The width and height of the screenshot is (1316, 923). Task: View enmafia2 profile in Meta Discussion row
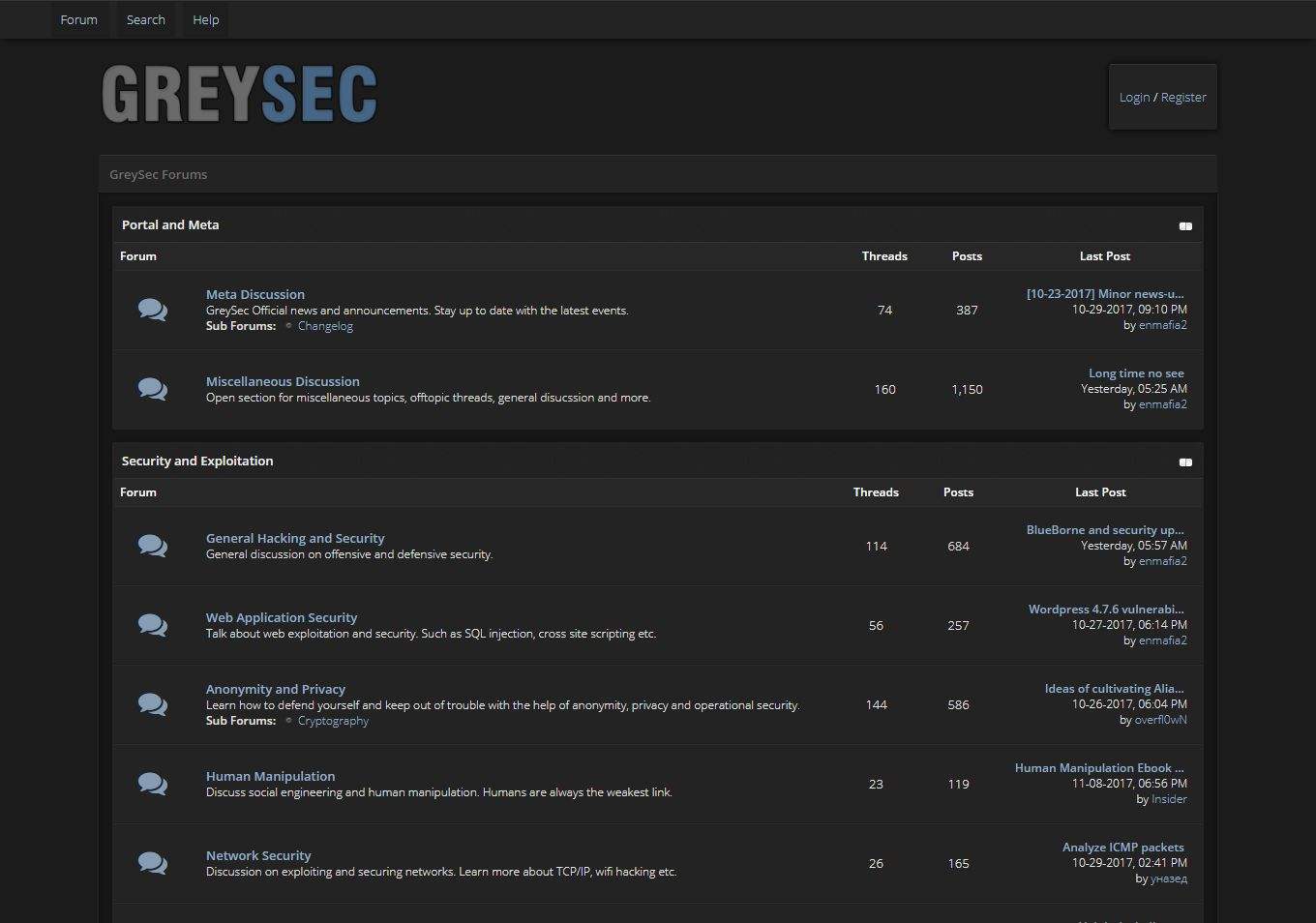1163,325
